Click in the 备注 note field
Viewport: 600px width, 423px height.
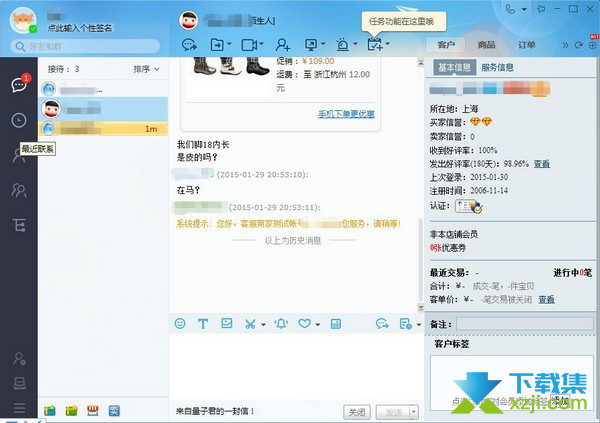525,324
